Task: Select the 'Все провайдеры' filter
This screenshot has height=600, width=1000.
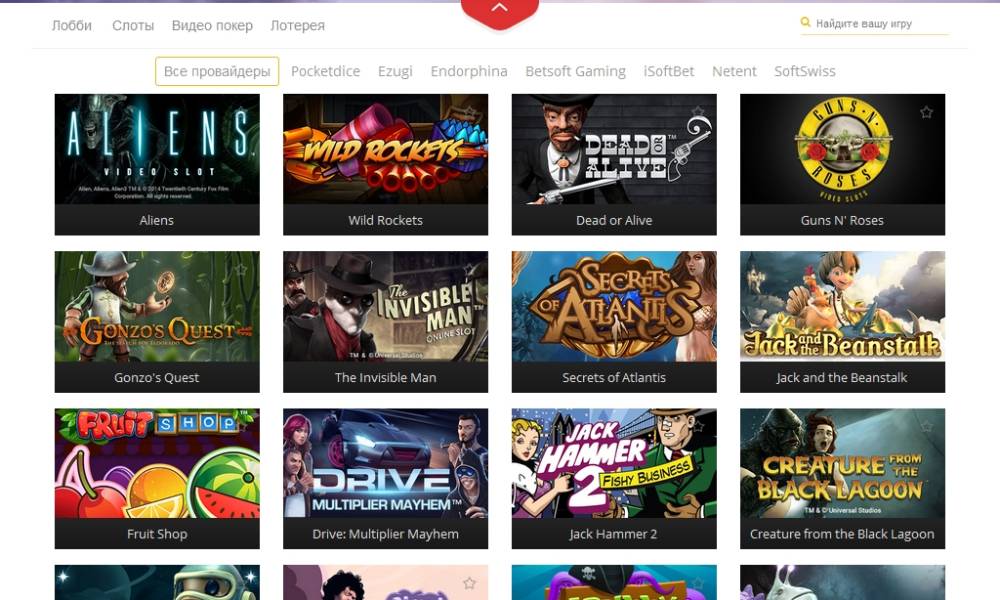Action: (217, 71)
